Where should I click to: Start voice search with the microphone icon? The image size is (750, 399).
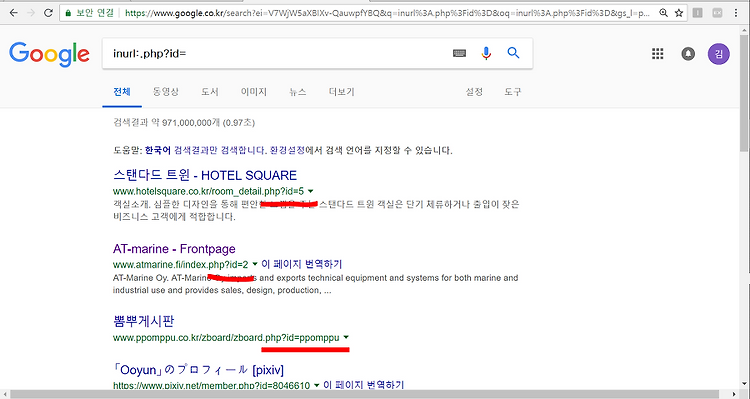(486, 53)
